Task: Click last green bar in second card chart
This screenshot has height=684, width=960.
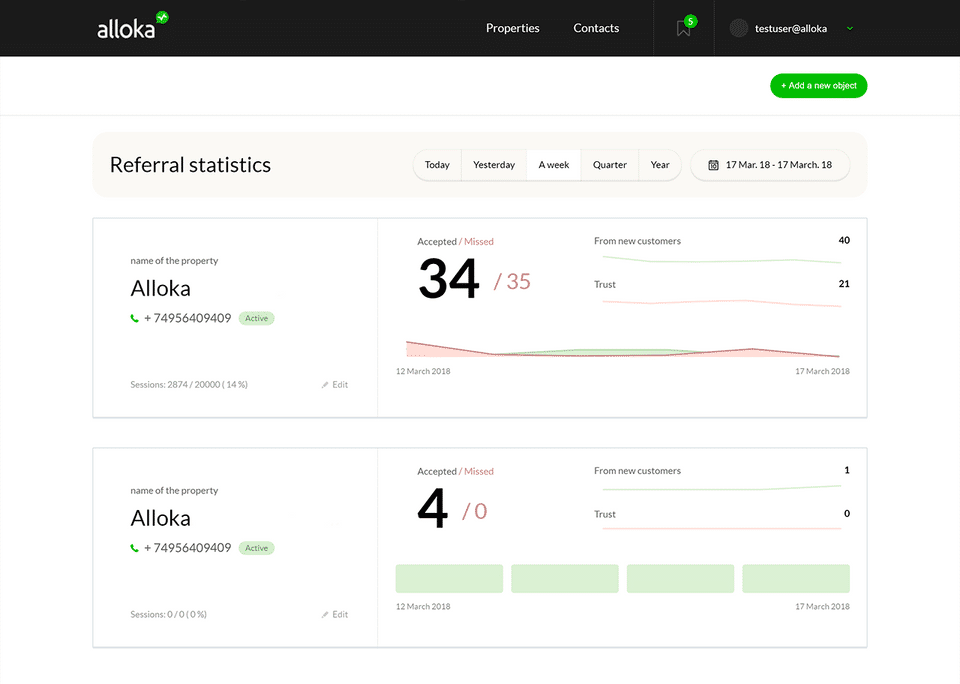Action: [796, 579]
